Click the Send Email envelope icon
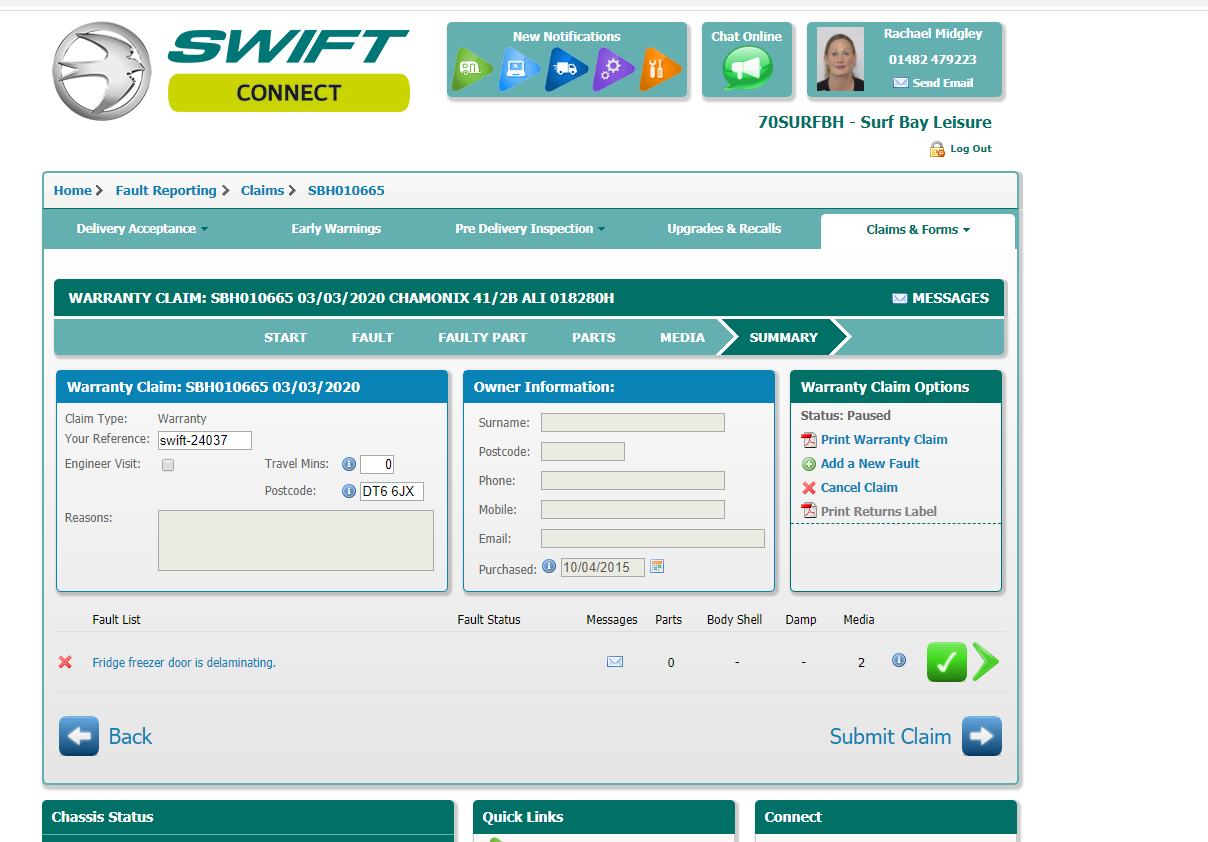This screenshot has width=1208, height=842. click(900, 83)
